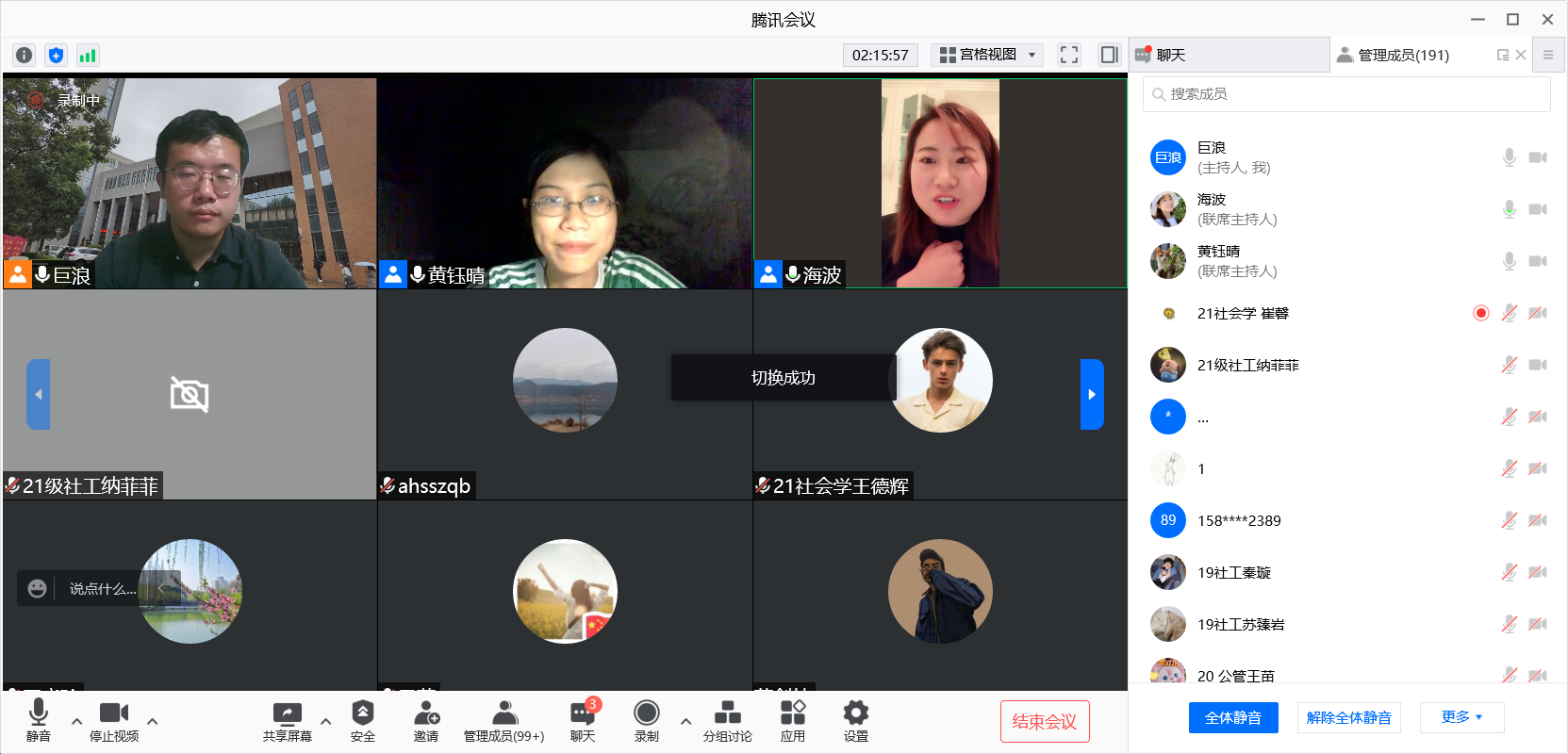Image resolution: width=1568 pixels, height=754 pixels.
Task: Open the Invite (邀请) icon
Action: 426,721
